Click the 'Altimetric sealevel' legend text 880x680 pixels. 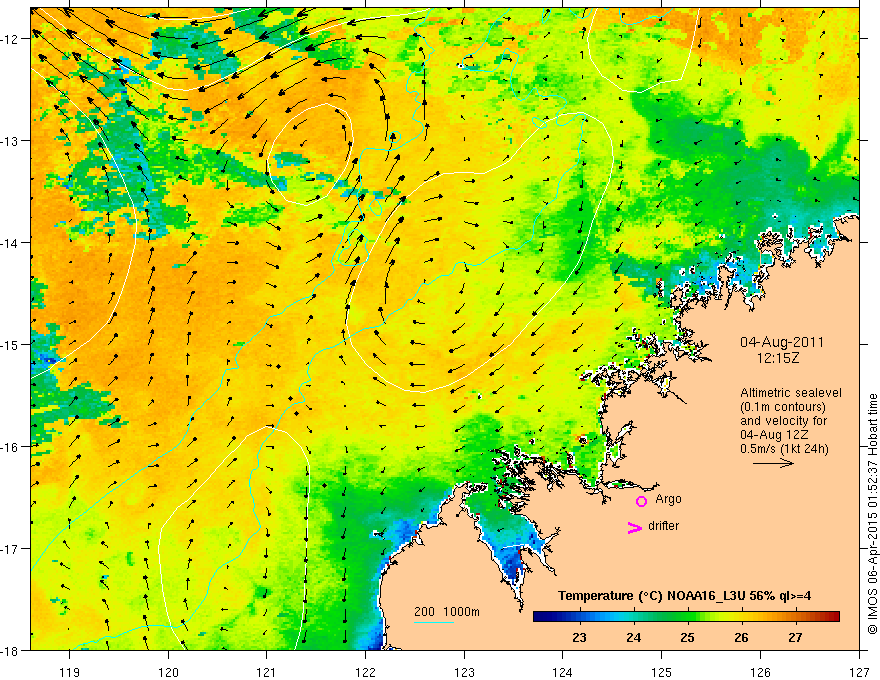pyautogui.click(x=791, y=393)
